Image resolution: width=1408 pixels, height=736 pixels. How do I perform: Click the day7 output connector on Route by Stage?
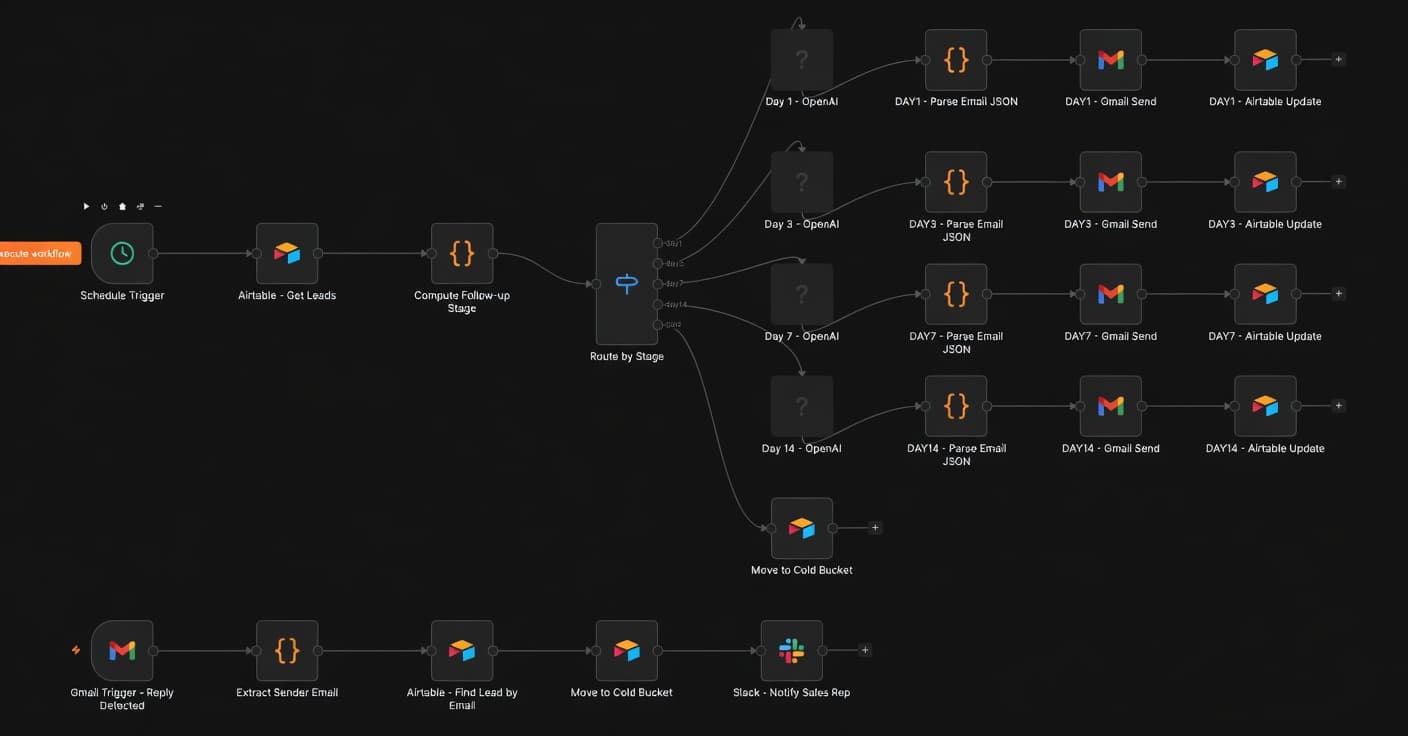[x=657, y=284]
